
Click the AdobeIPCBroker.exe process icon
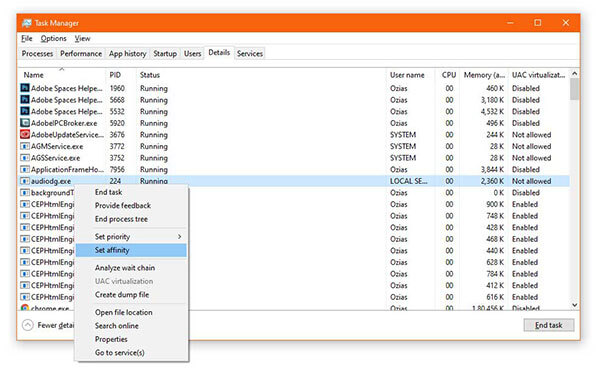pyautogui.click(x=25, y=123)
